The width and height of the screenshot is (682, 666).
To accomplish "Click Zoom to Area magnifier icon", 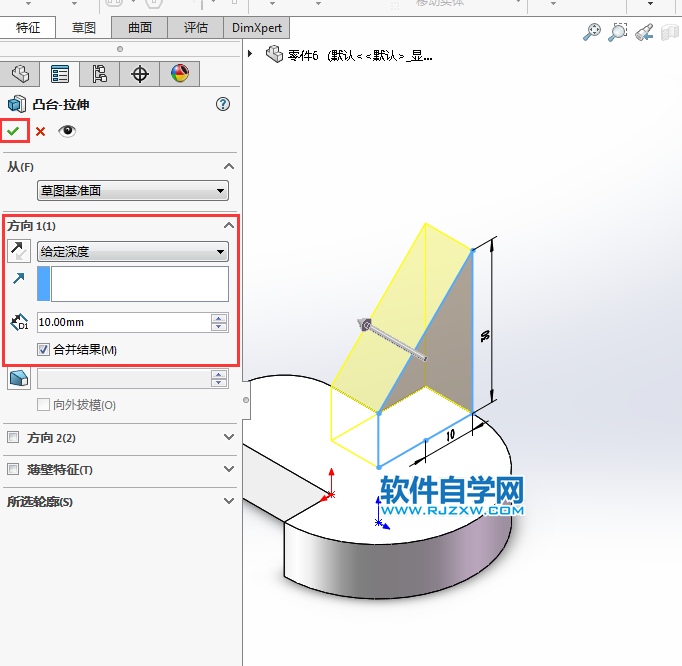I will click(x=618, y=32).
